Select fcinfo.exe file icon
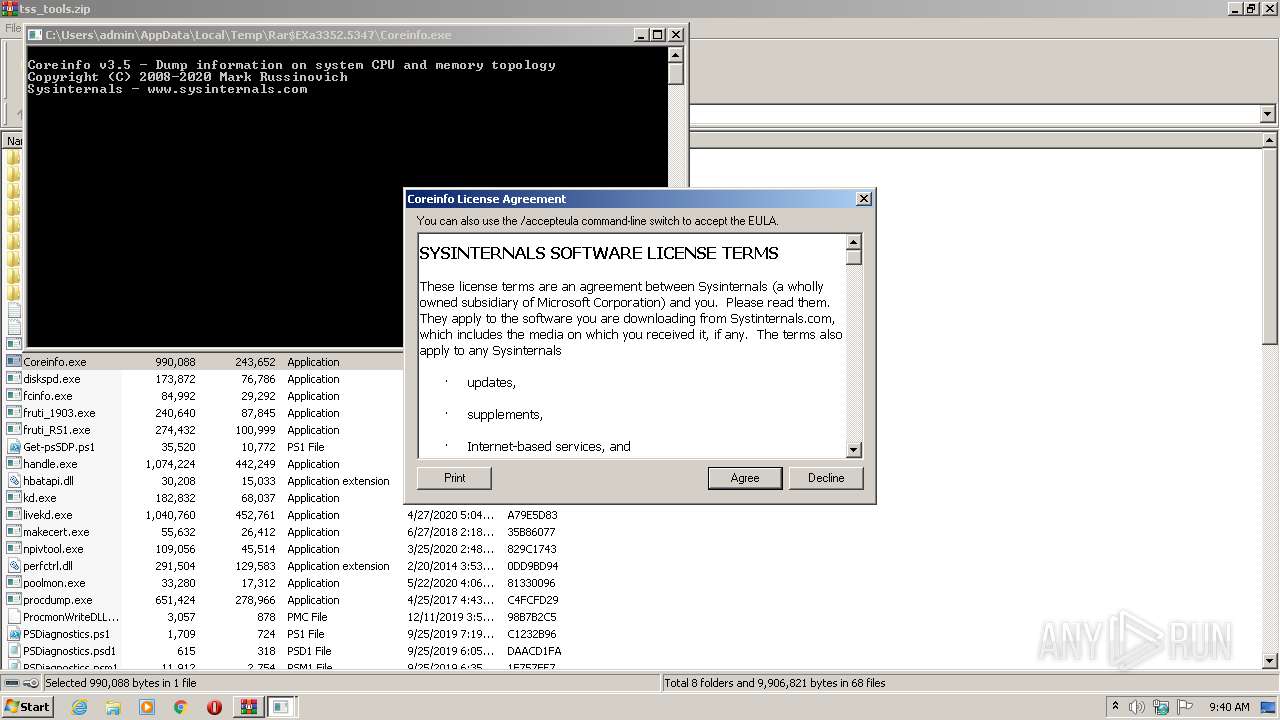The width and height of the screenshot is (1280, 720). (x=14, y=396)
